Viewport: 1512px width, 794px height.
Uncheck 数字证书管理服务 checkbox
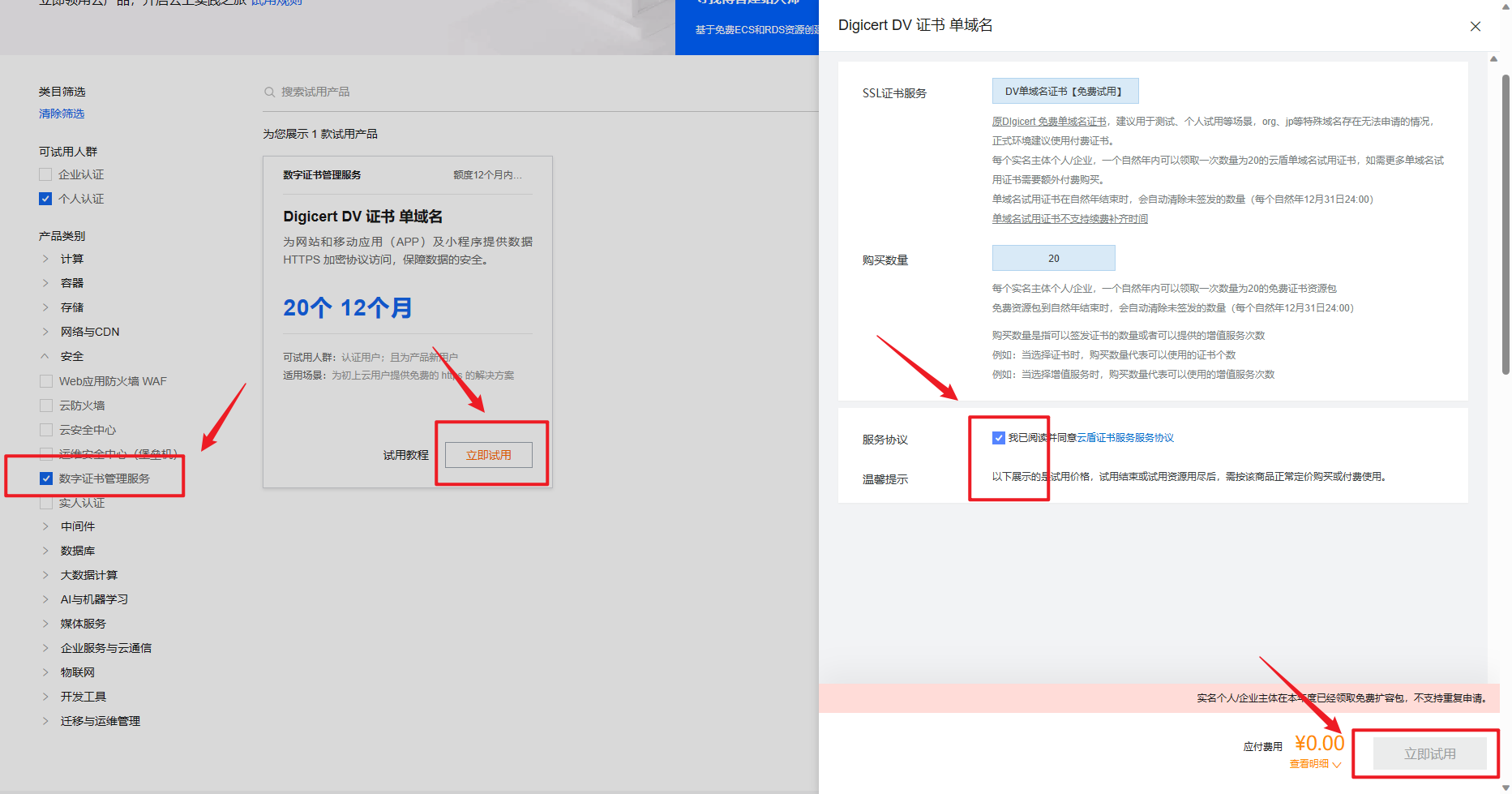pyautogui.click(x=46, y=479)
